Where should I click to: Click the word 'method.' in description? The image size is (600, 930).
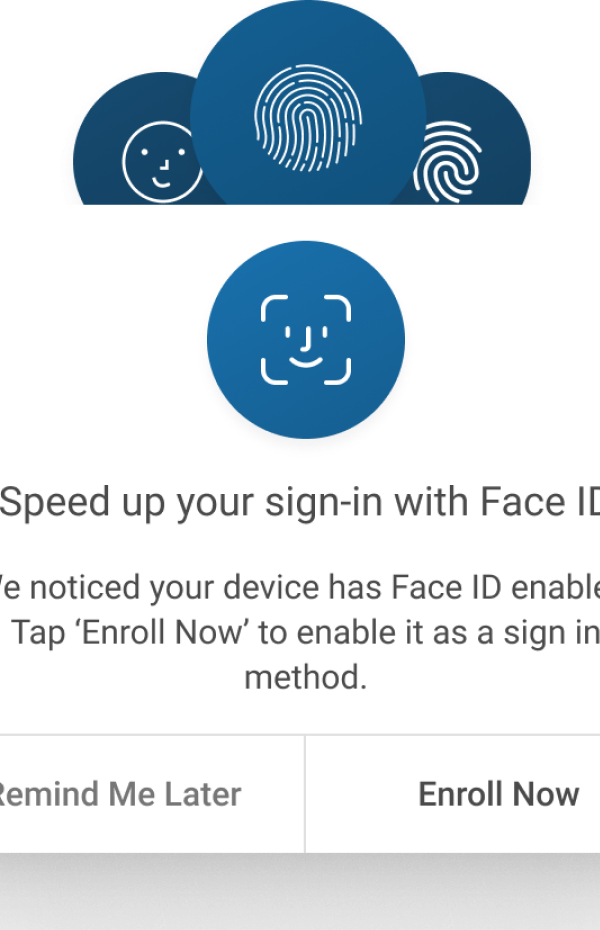tap(306, 677)
